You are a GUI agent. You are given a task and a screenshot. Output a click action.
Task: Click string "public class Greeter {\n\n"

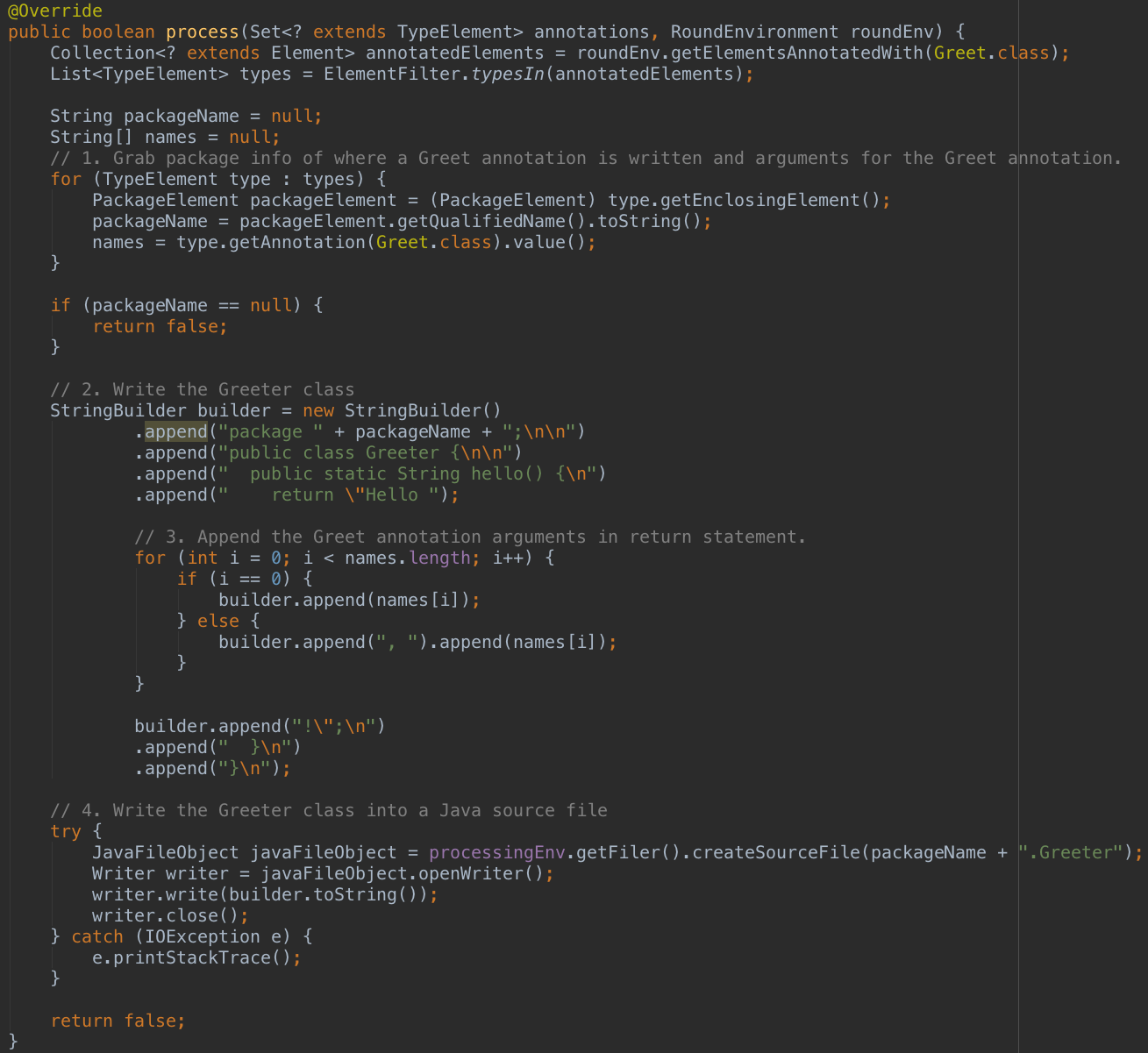click(366, 453)
